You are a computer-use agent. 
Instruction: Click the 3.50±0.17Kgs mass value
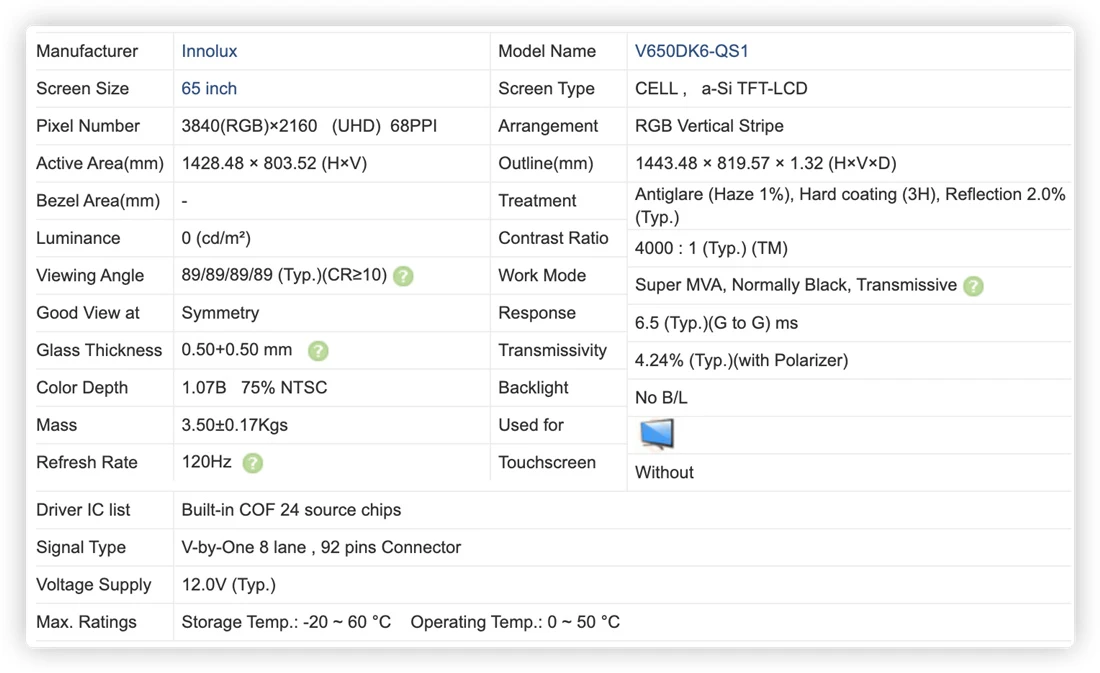click(x=234, y=425)
